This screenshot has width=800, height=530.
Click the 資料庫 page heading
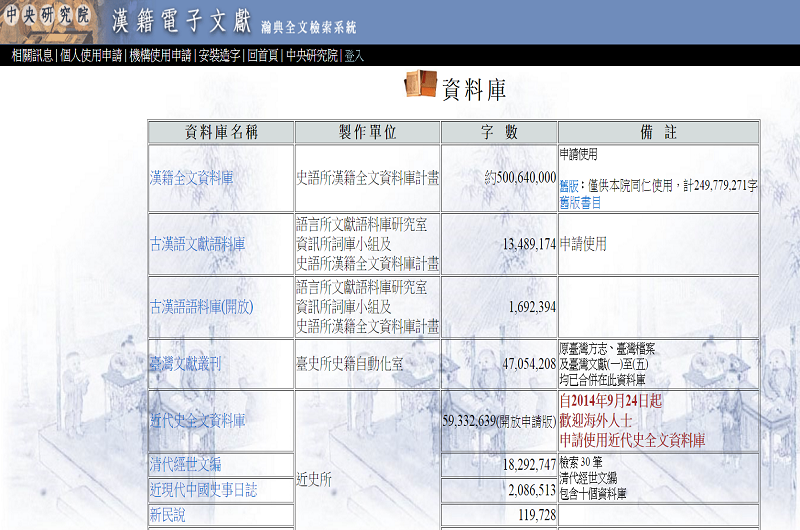(474, 90)
